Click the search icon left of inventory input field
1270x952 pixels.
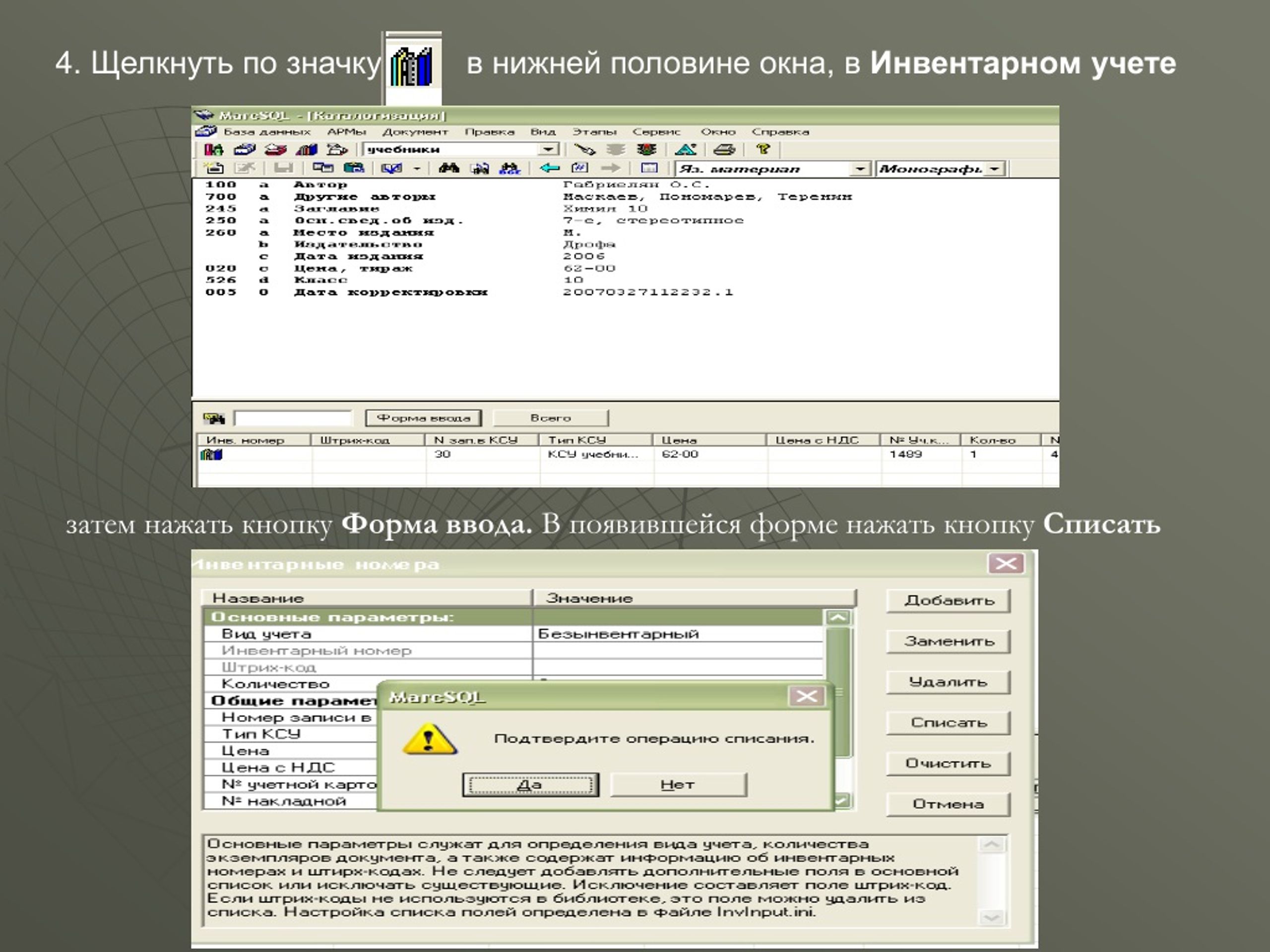[x=214, y=418]
